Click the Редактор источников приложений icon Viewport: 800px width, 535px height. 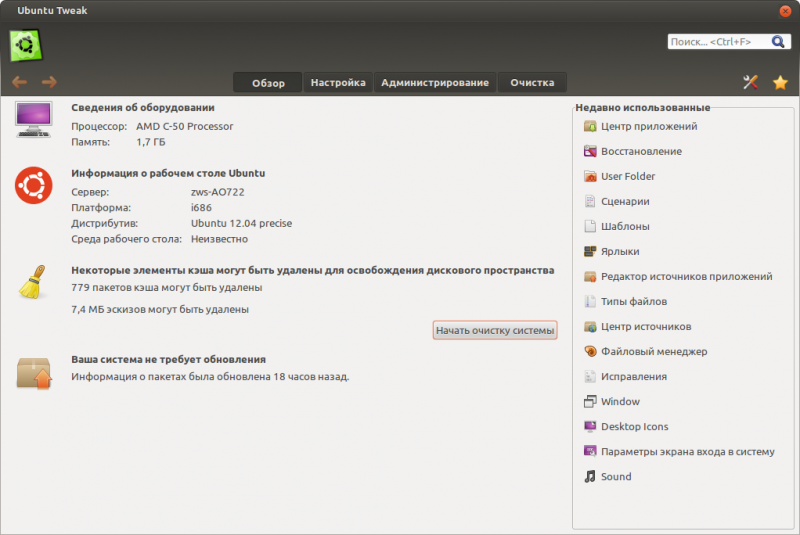pos(590,276)
